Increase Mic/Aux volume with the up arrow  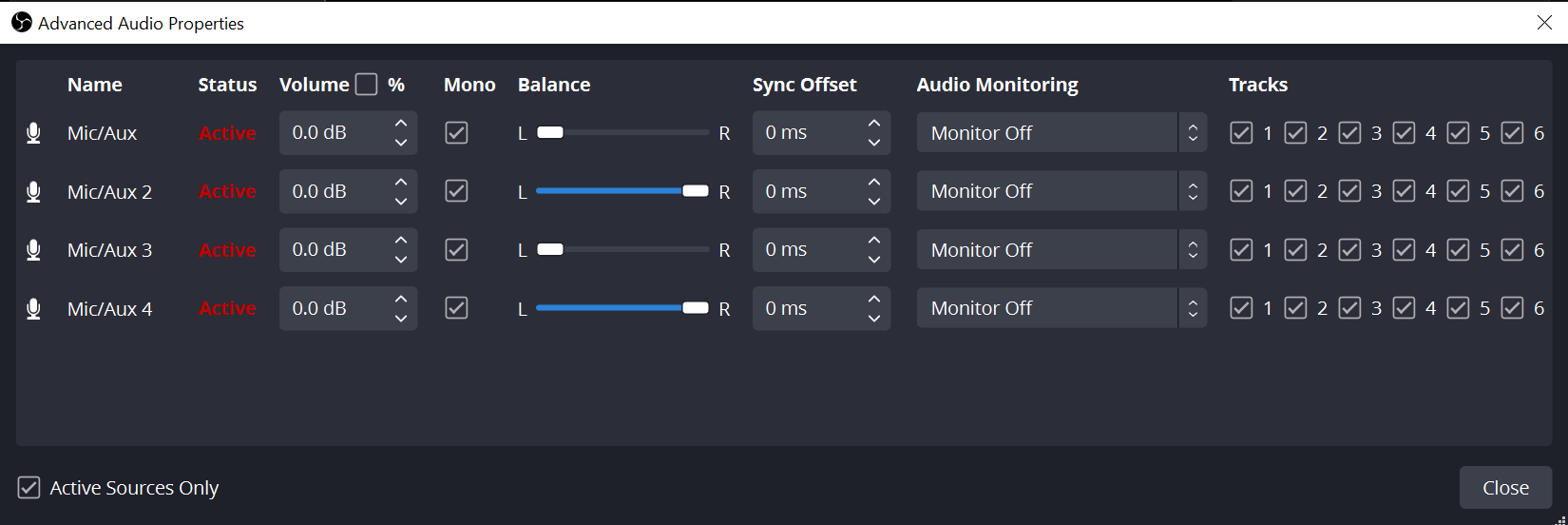click(401, 124)
